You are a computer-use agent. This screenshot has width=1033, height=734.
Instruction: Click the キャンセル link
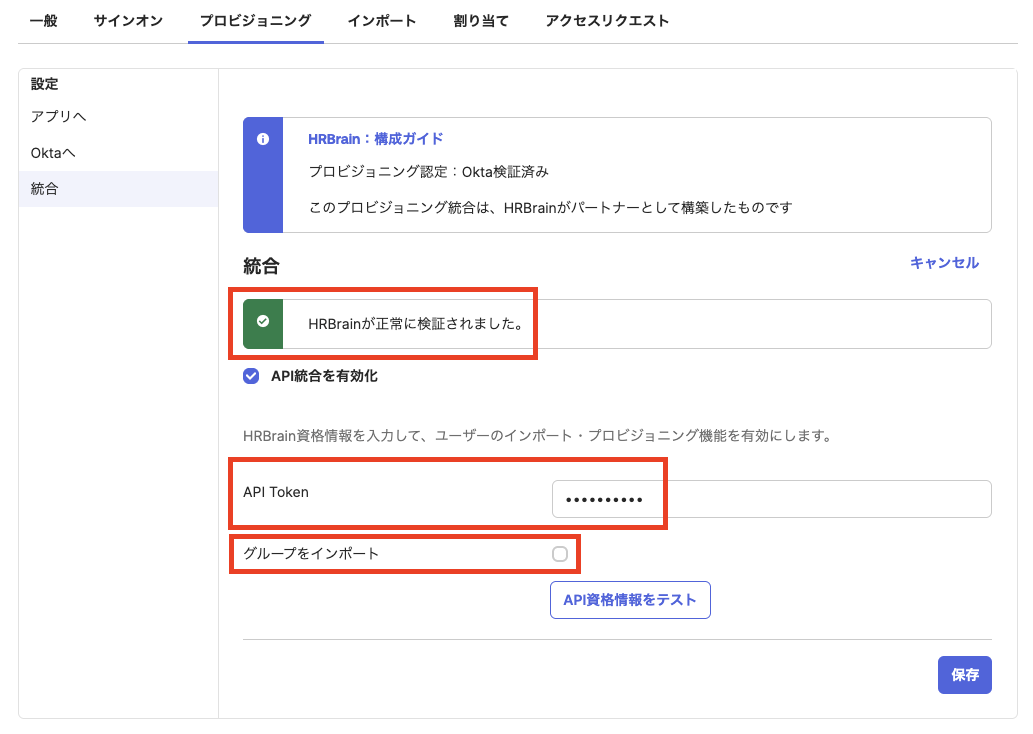coord(944,263)
